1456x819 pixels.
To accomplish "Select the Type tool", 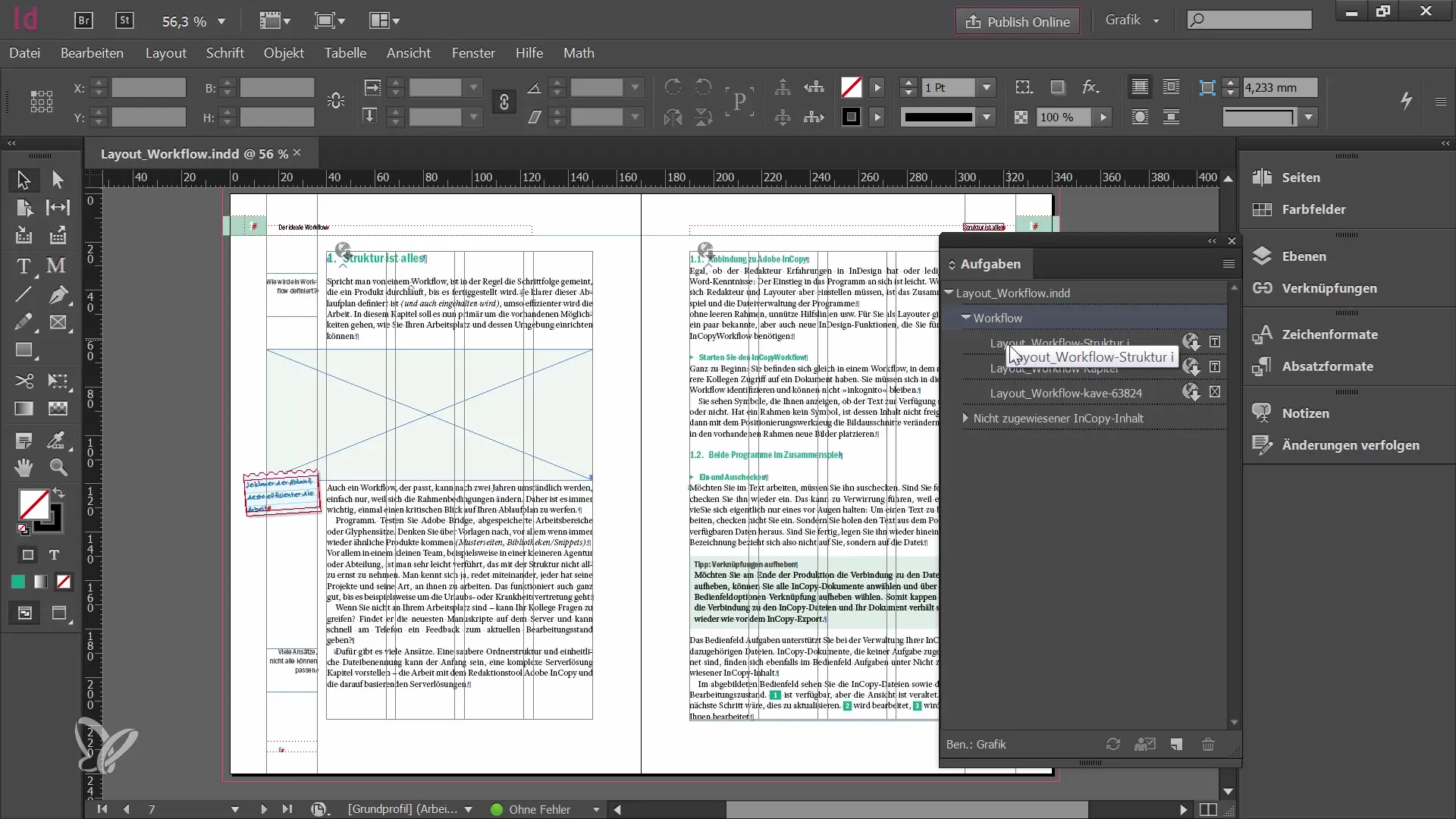I will coord(24,267).
